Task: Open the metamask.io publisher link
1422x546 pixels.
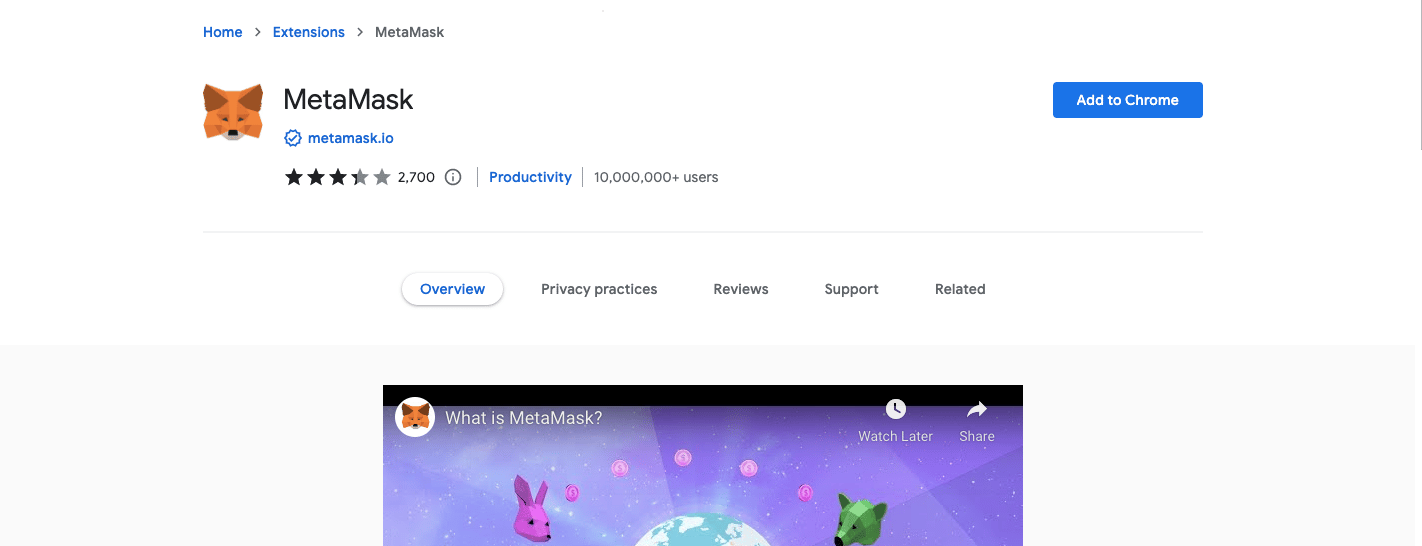Action: click(351, 138)
